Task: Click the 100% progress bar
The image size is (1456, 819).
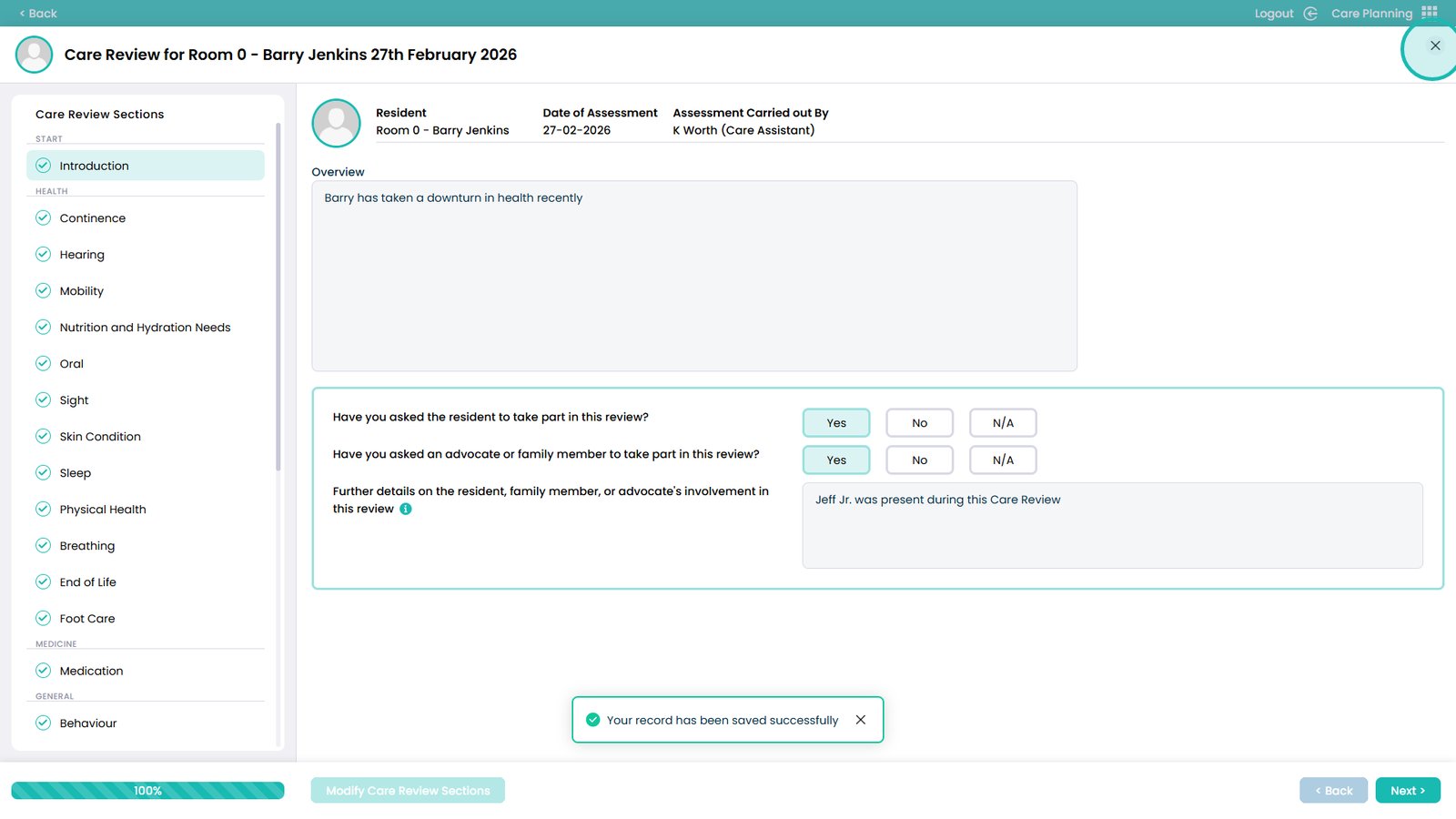Action: pos(147,791)
